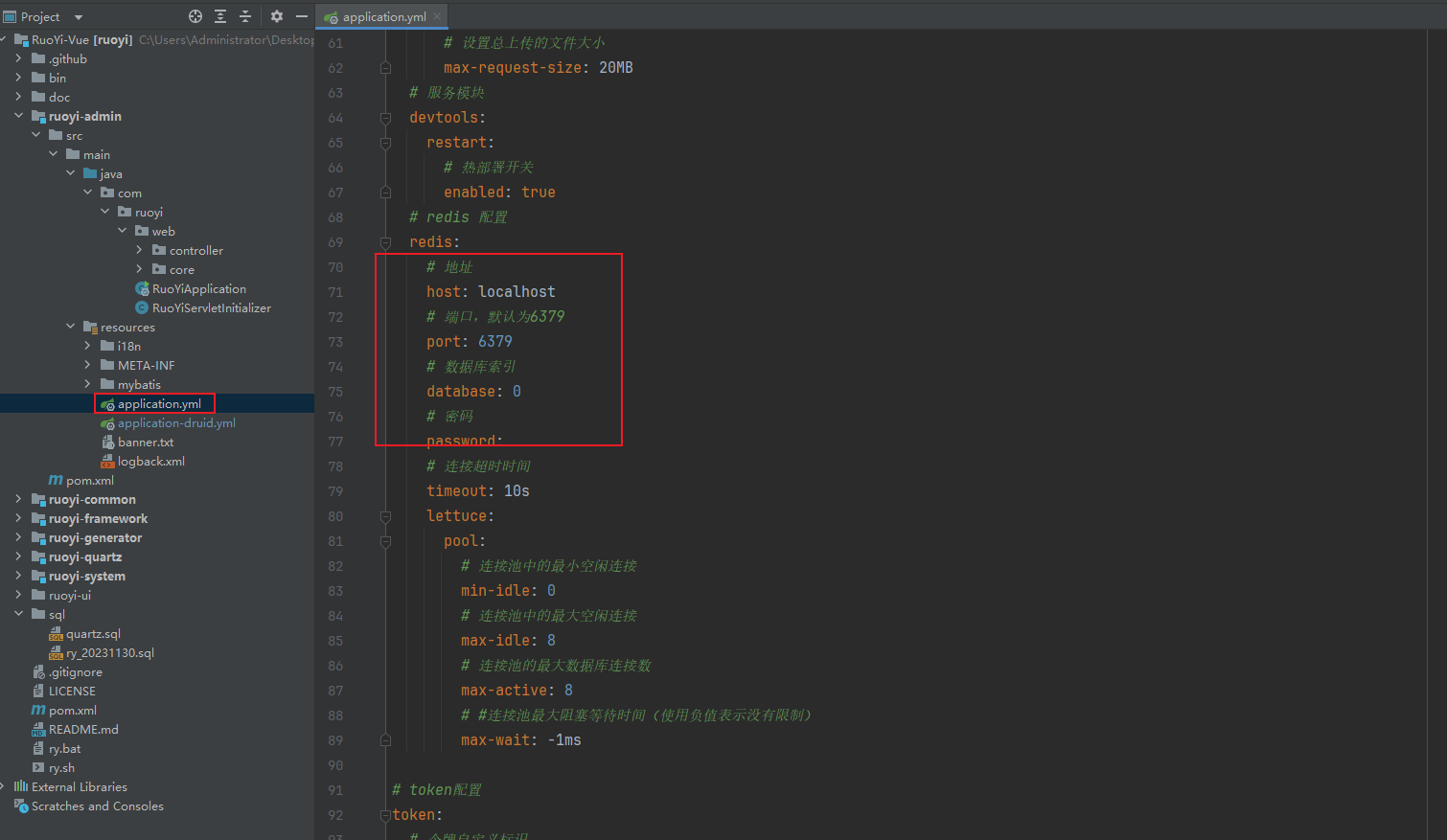Open Project panel settings gear
Image resolution: width=1447 pixels, height=840 pixels.
(277, 16)
